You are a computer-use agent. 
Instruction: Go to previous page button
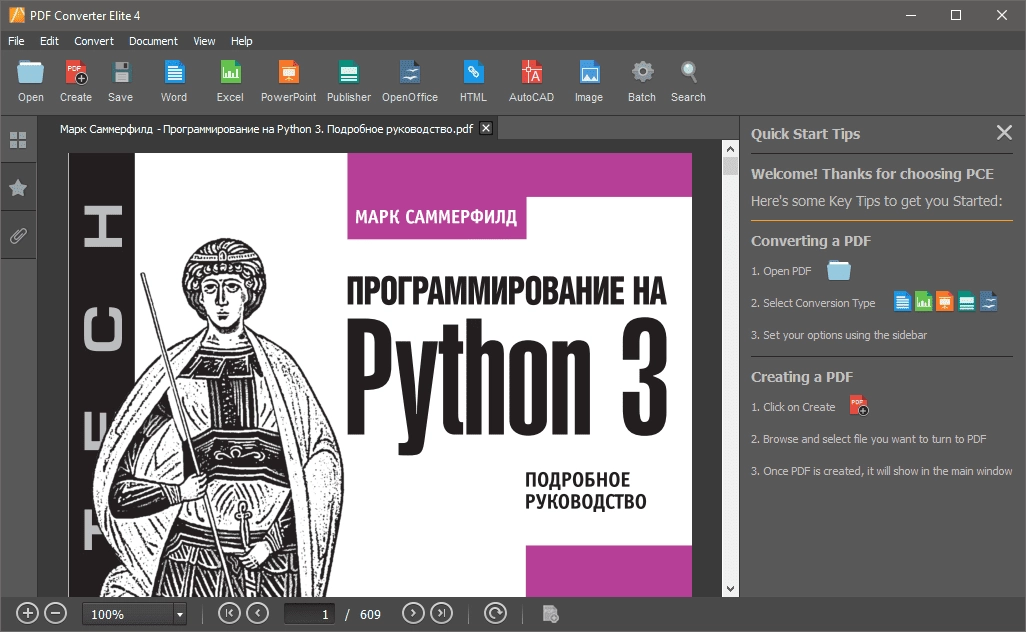click(257, 613)
